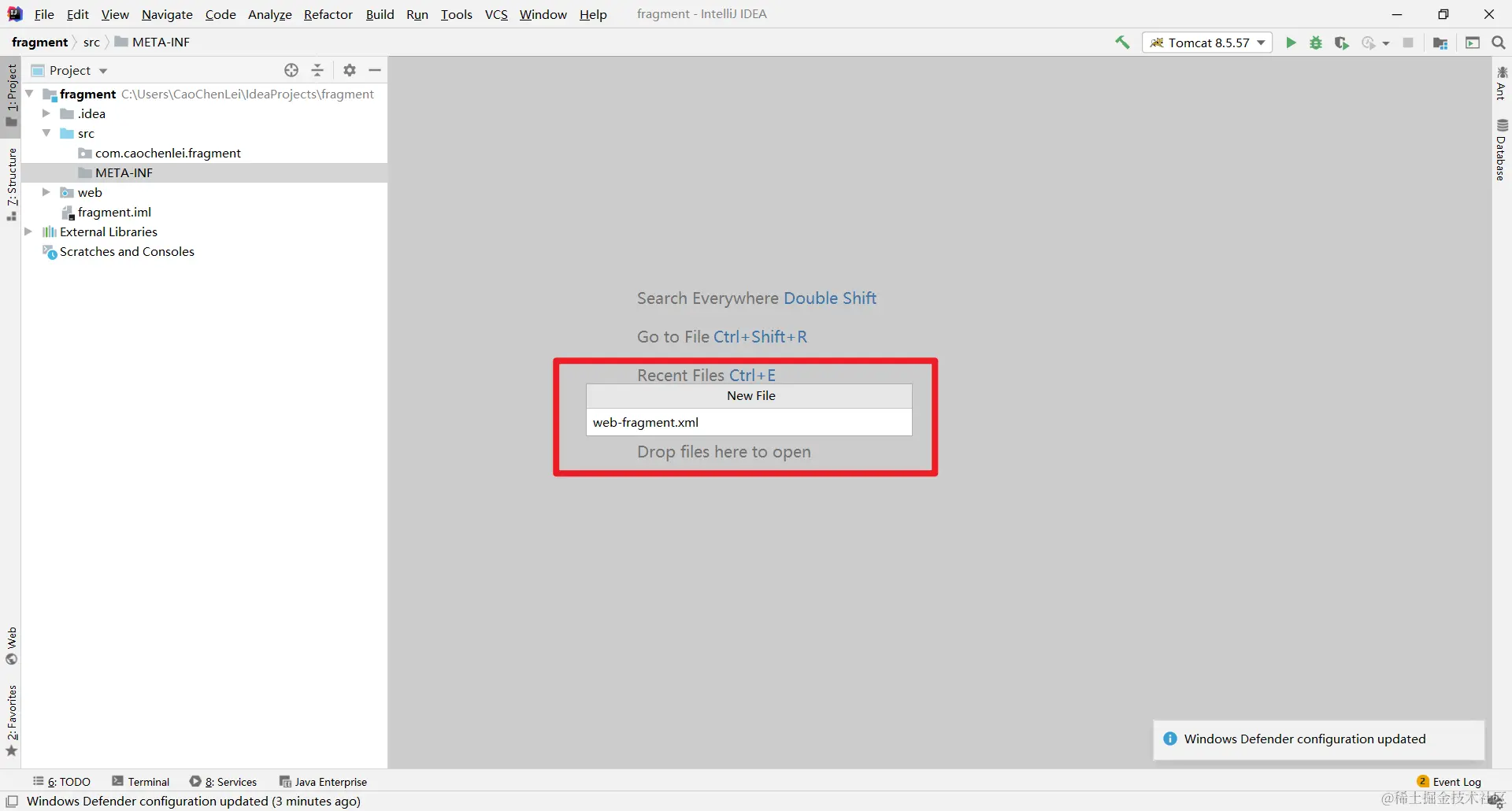Open the 8: Services tool window
Viewport: 1512px width, 811px height.
point(224,782)
